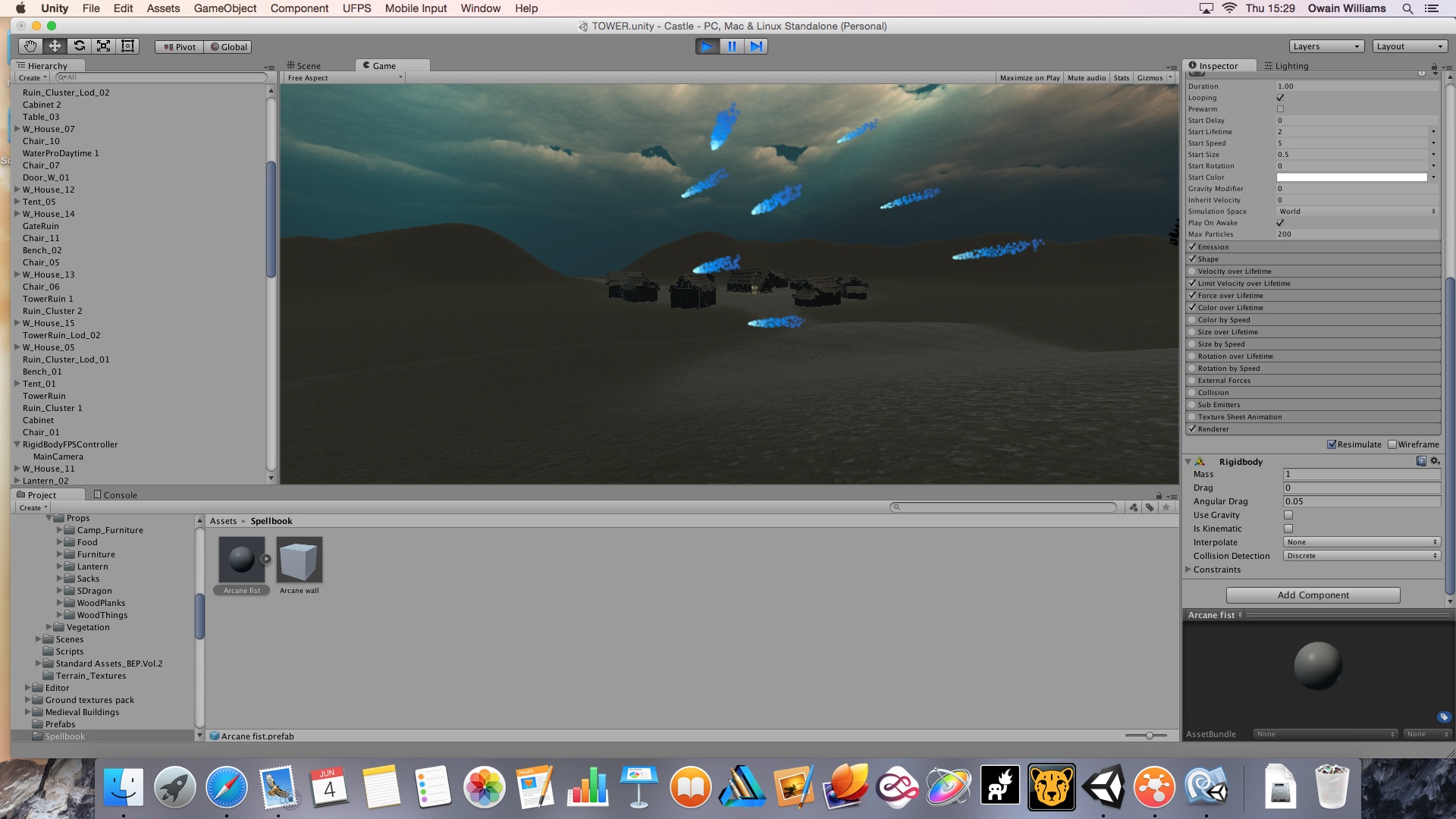1456x819 pixels.
Task: Open the Collision Detection dropdown
Action: coord(1361,556)
